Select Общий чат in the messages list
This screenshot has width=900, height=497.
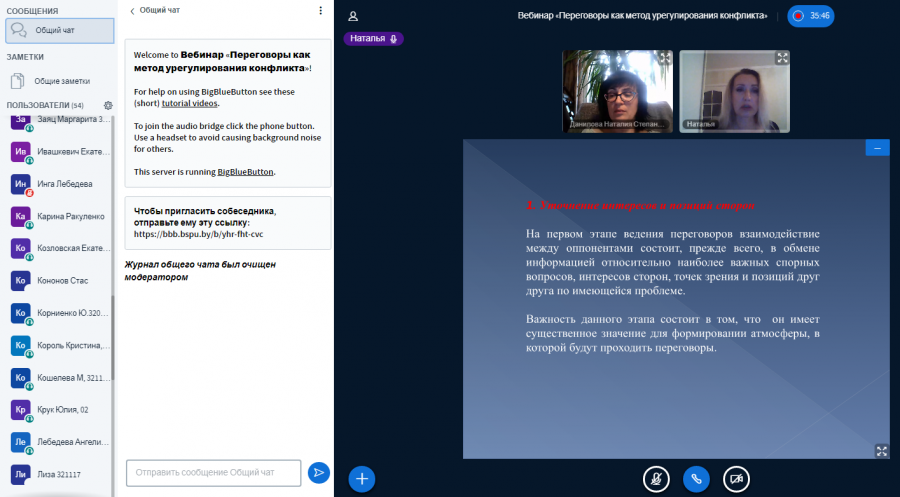coord(60,30)
